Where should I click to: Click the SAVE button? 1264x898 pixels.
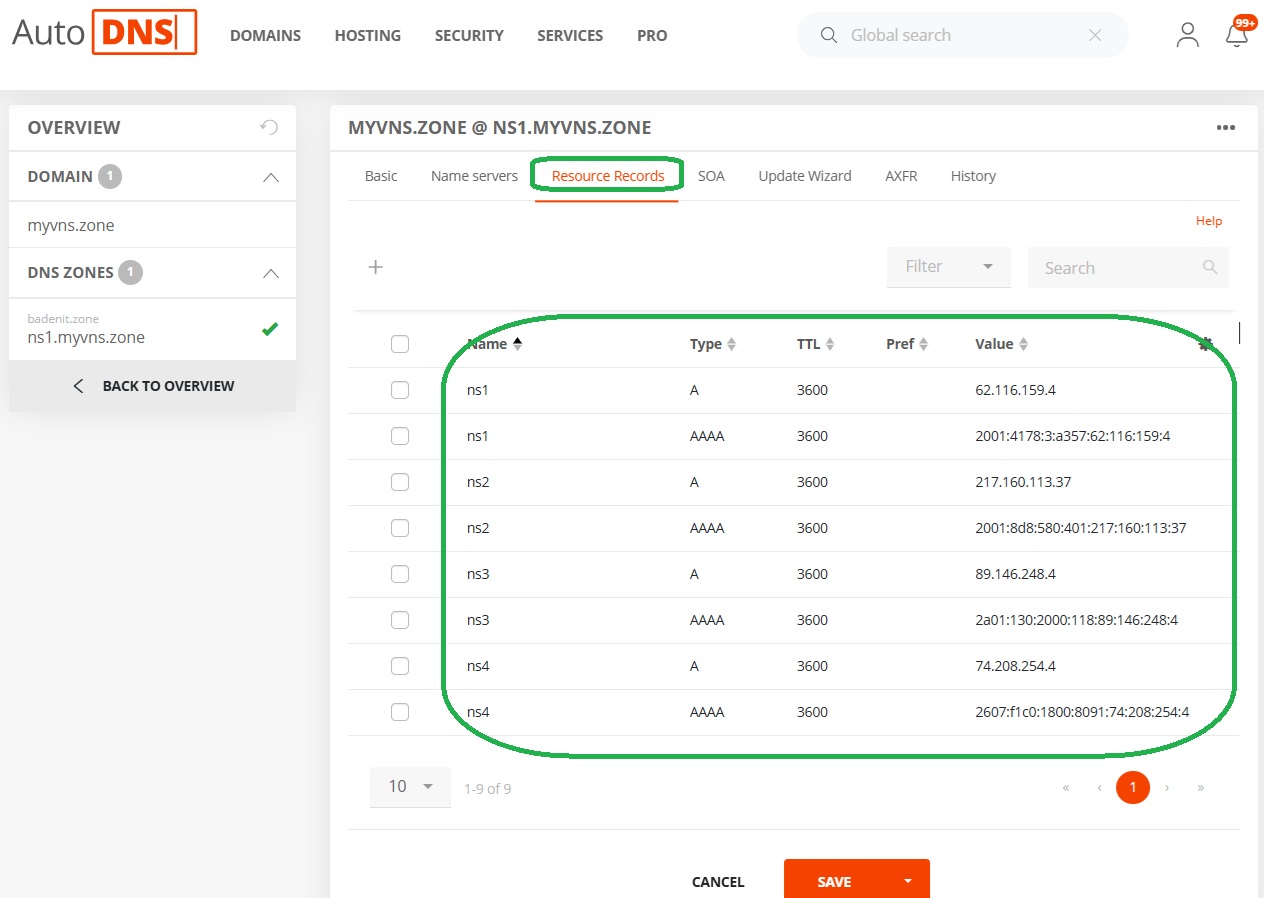834,881
